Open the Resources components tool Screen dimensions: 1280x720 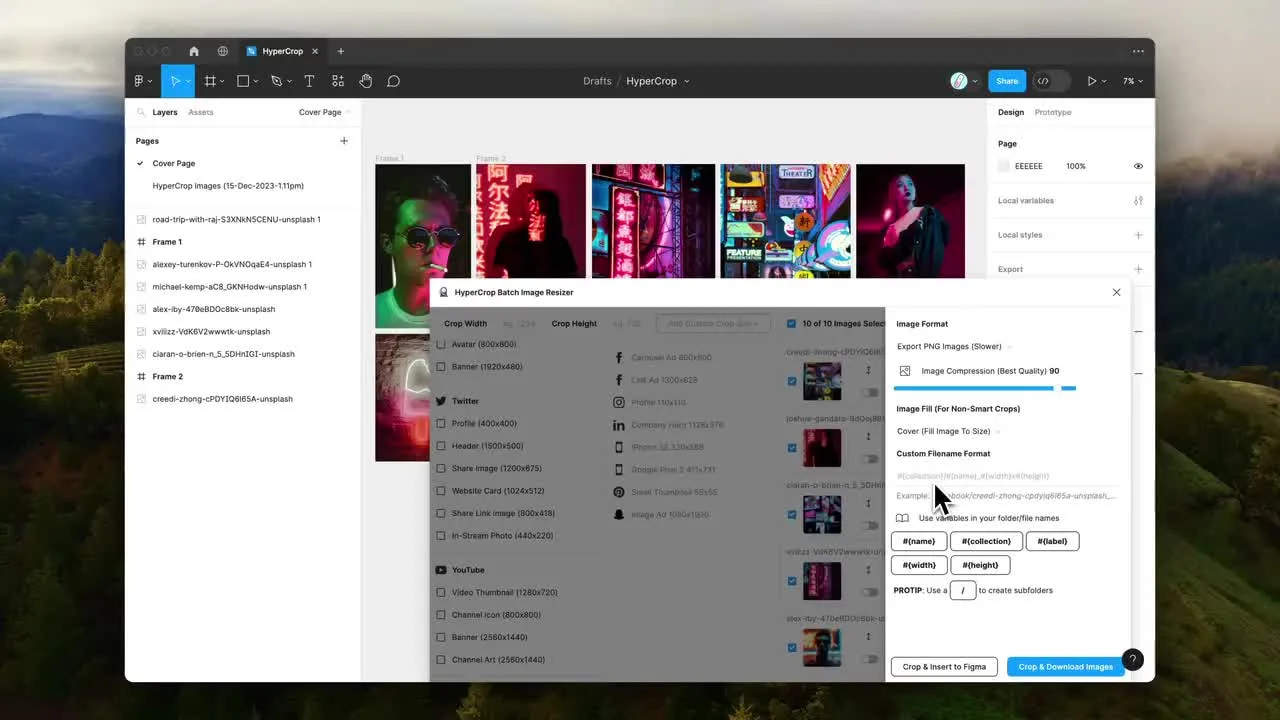tap(338, 81)
